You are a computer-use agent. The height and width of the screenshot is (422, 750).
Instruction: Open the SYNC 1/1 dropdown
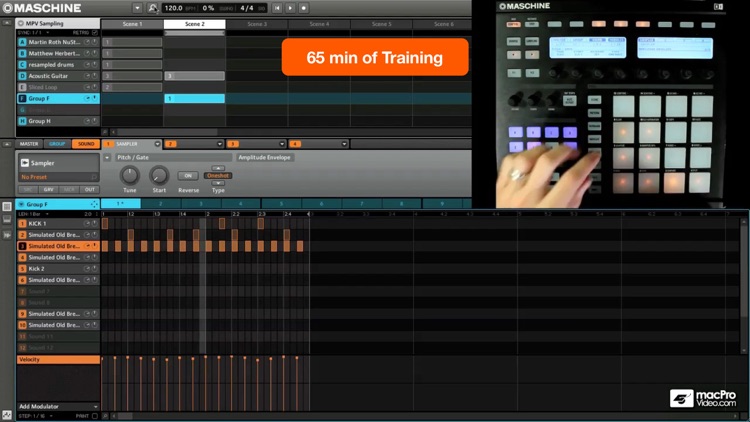[x=33, y=33]
